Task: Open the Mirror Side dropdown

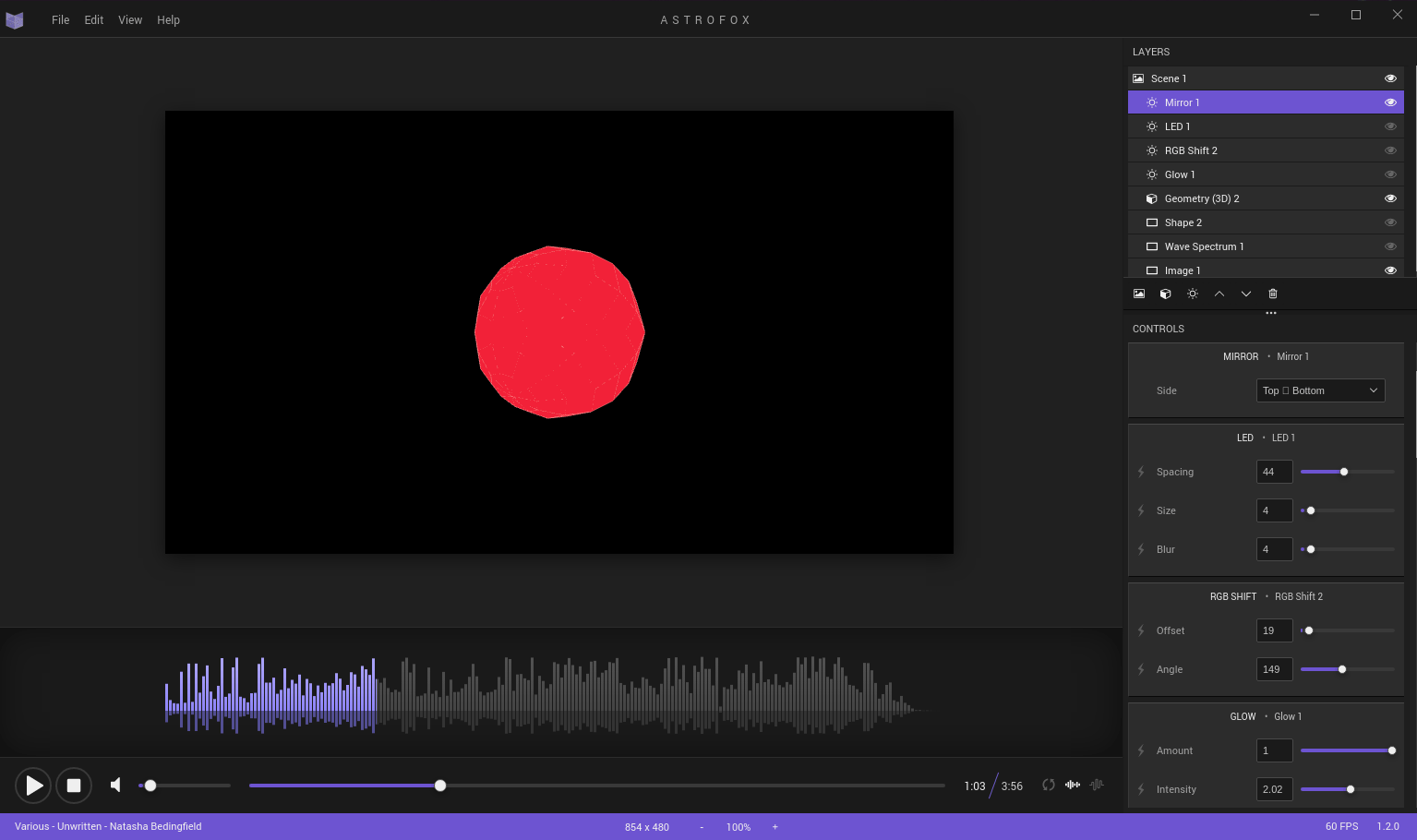Action: pyautogui.click(x=1321, y=390)
